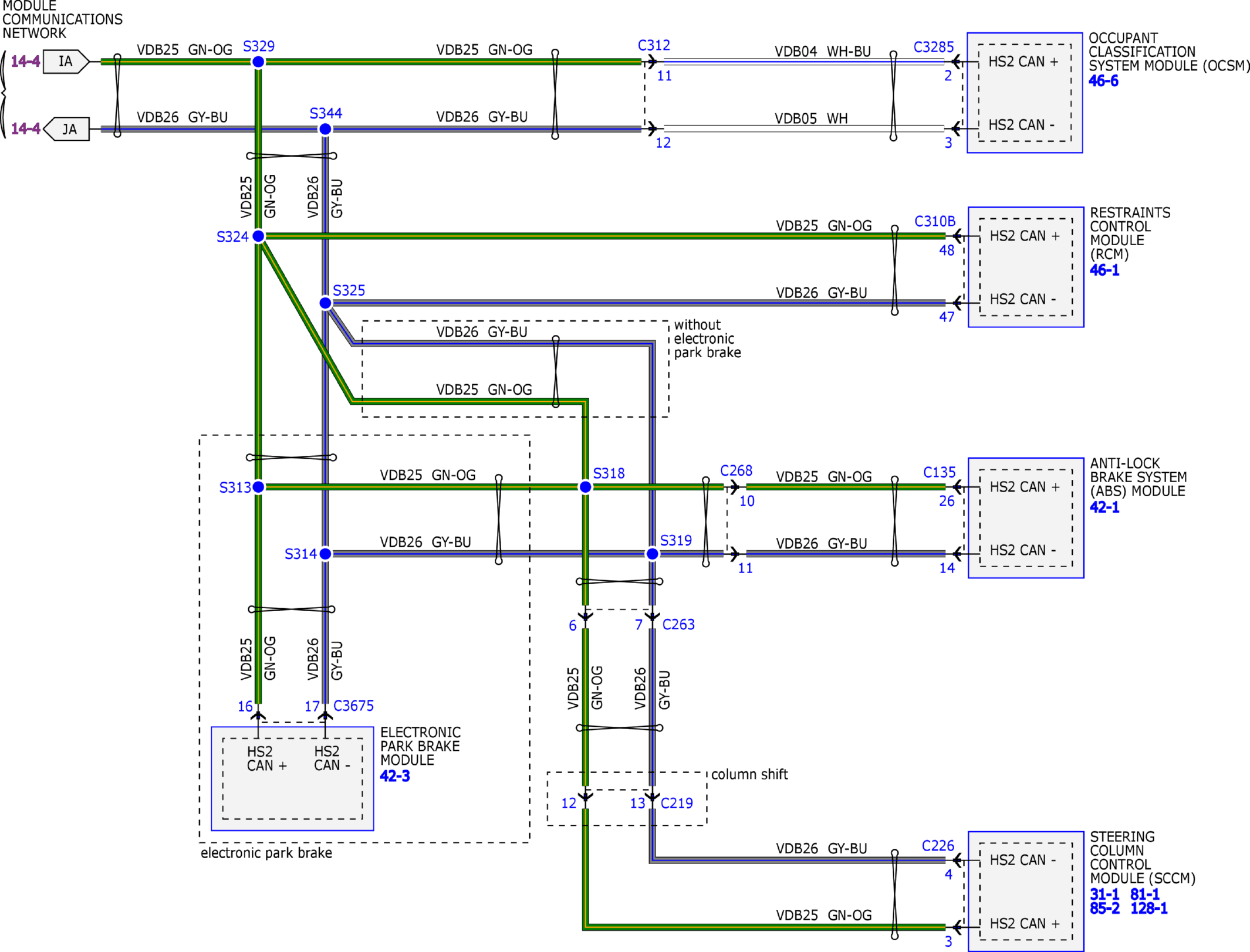
Task: Select the Occupant Classification System Module box
Action: 1024,93
